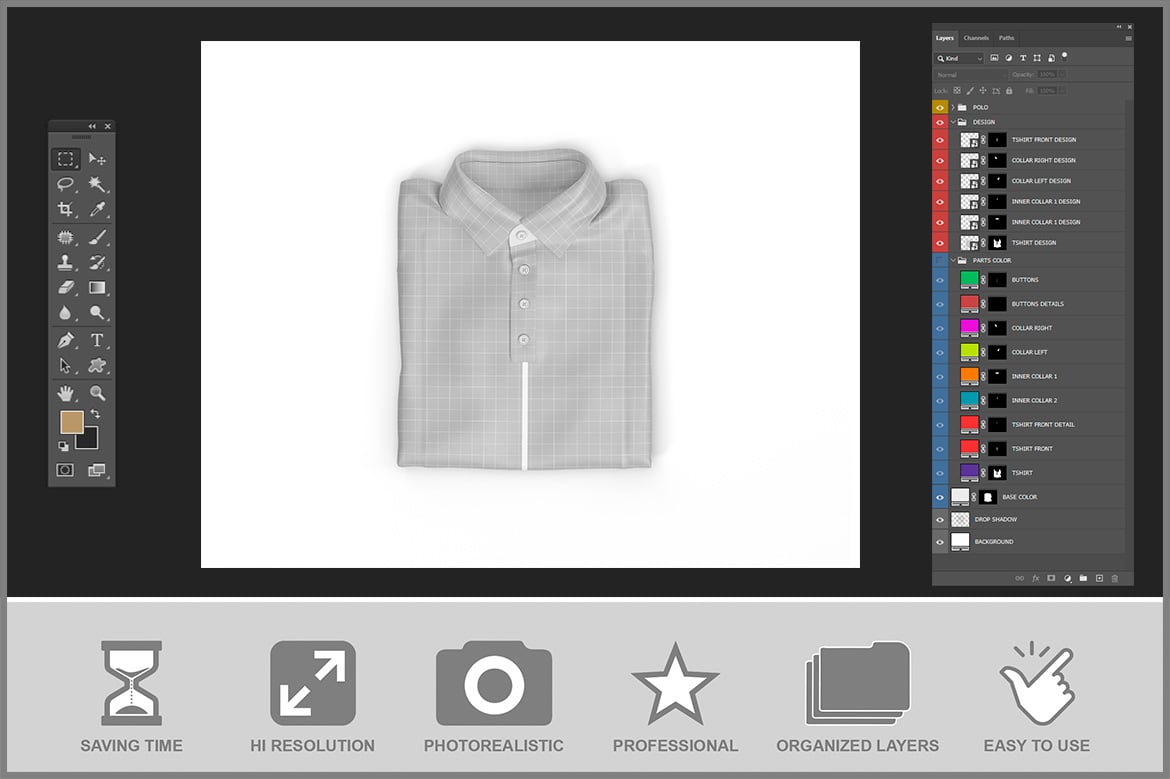Select the Path Selection tool

pos(66,366)
